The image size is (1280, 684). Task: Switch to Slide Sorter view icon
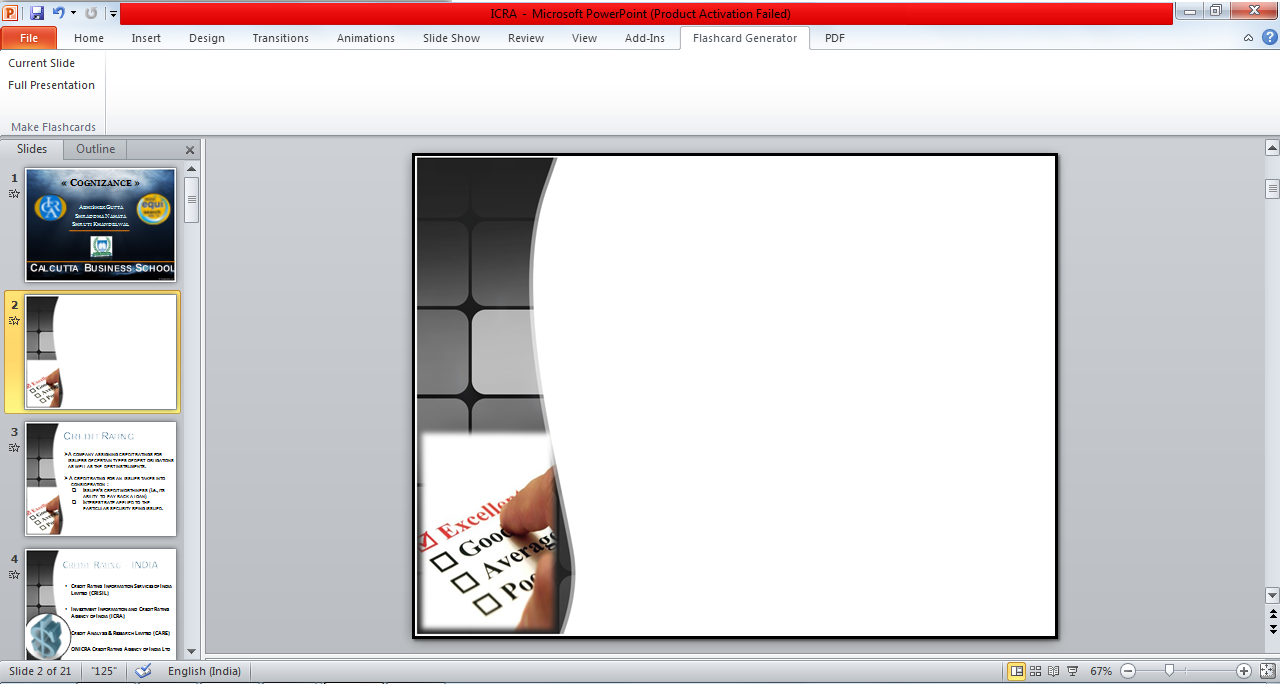tap(1036, 671)
